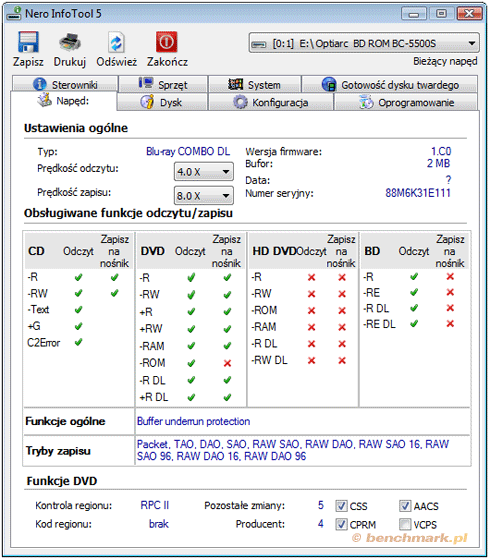Enable the VCPS checkbox
The height and width of the screenshot is (559, 490).
click(405, 524)
